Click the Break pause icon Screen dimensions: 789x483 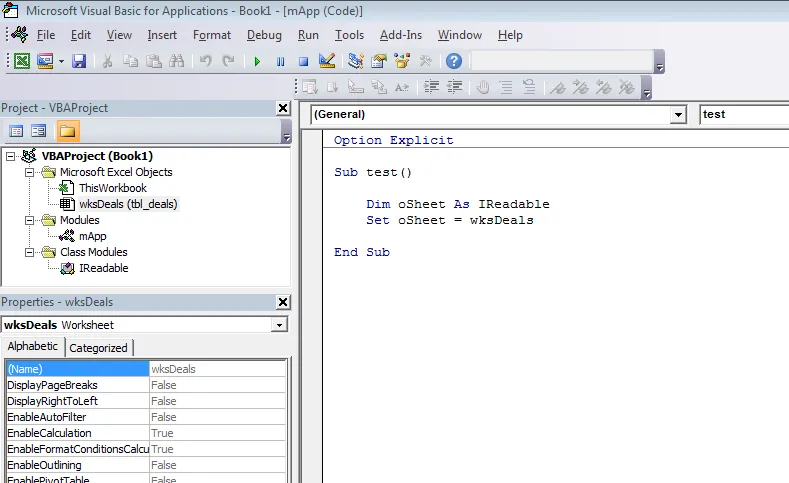(x=280, y=61)
